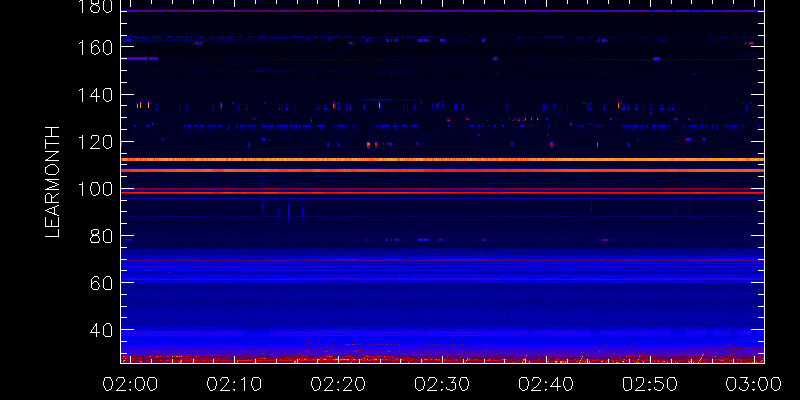Click the LEARMONTH axis label
The image size is (800, 400).
(53, 182)
